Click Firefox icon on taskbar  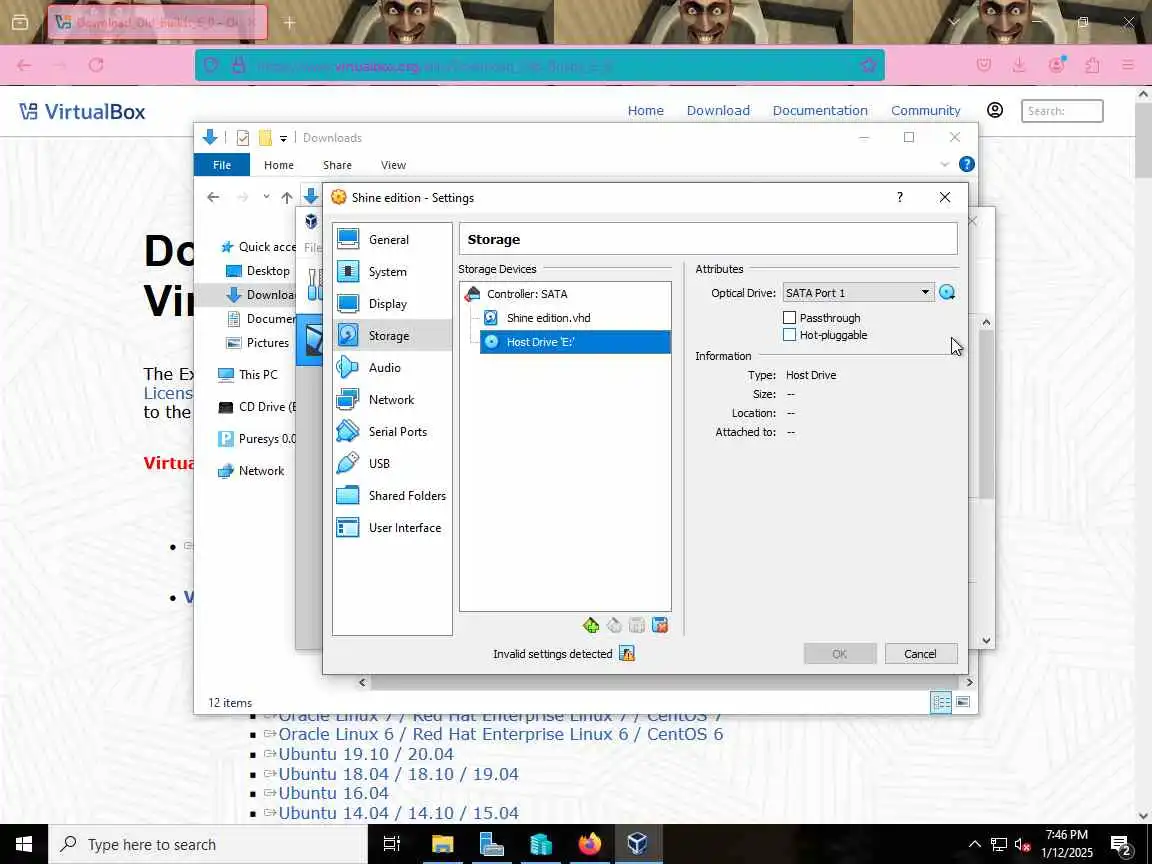[589, 844]
